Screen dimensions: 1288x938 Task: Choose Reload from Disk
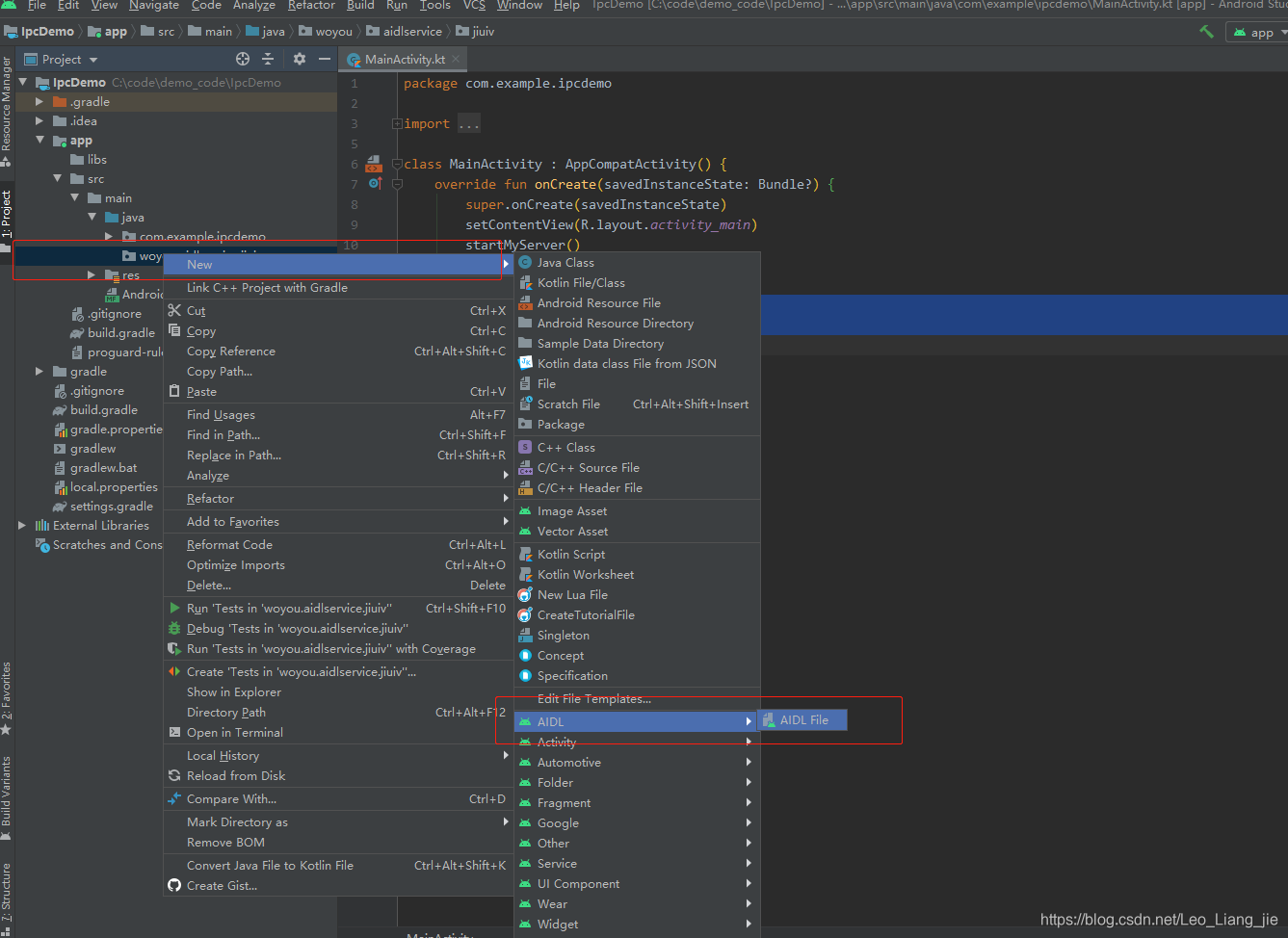[x=337, y=775]
